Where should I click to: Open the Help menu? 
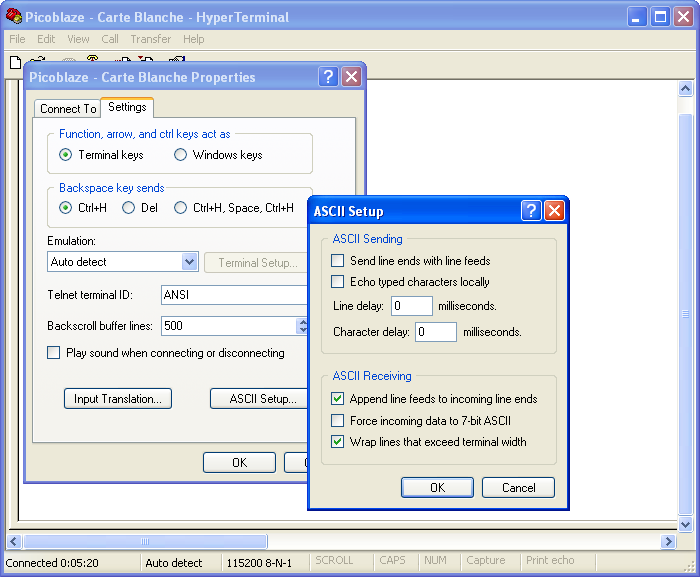point(193,39)
